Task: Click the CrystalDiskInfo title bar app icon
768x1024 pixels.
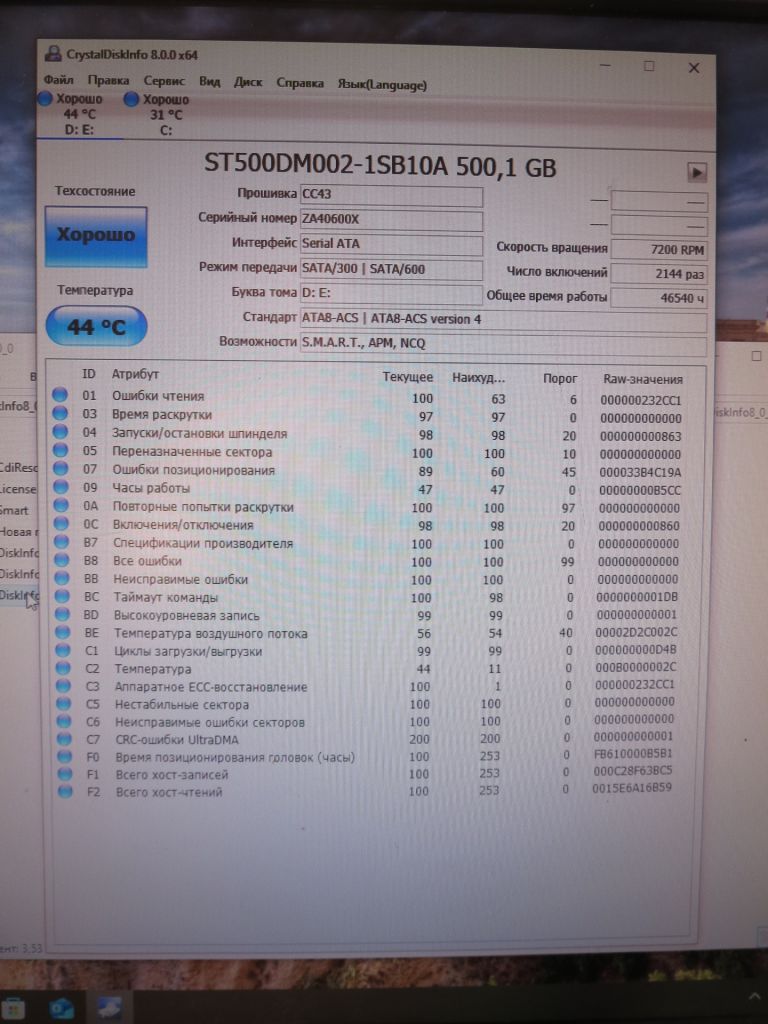Action: coord(54,54)
